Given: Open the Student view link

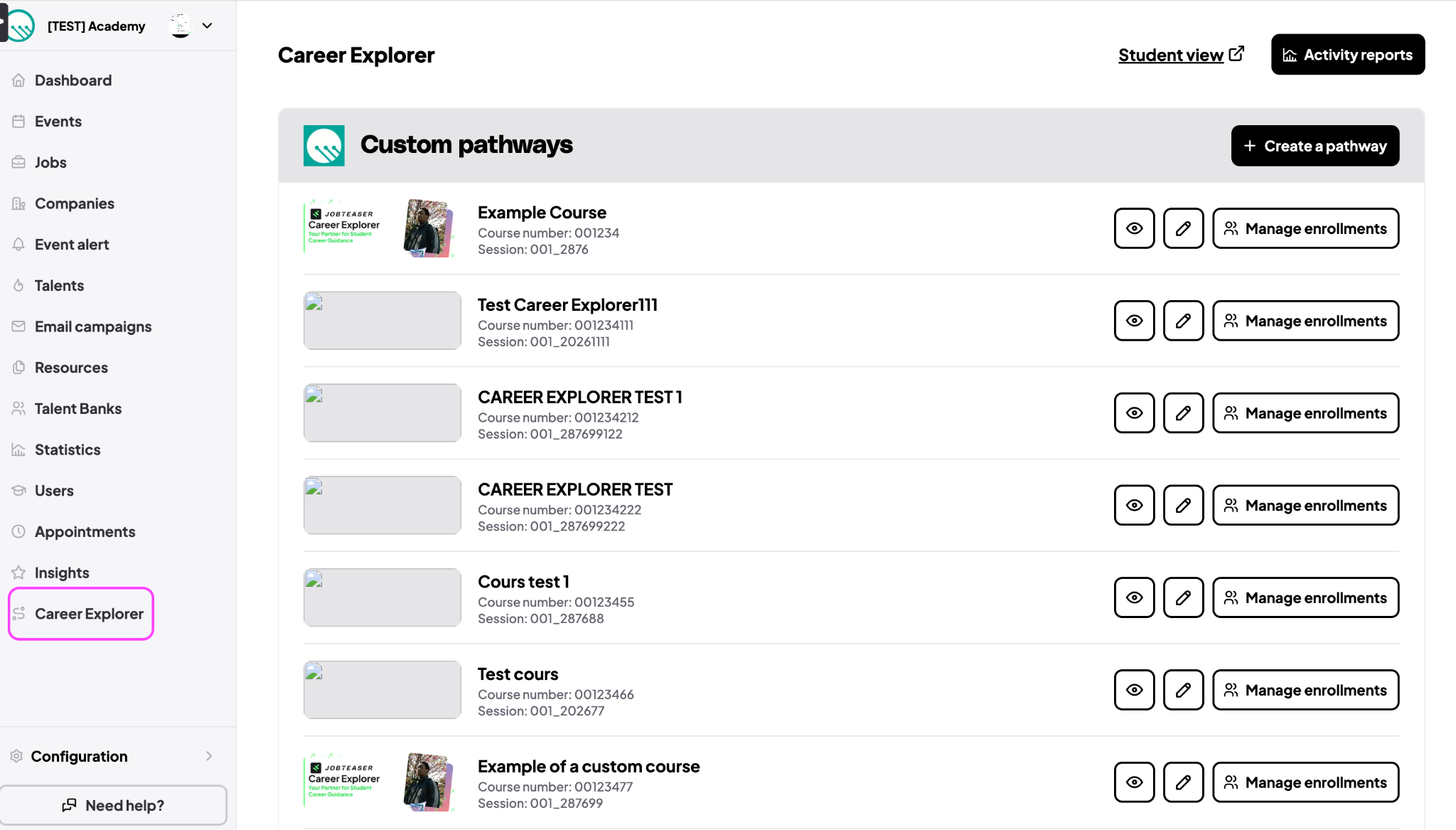Looking at the screenshot, I should coord(1182,55).
